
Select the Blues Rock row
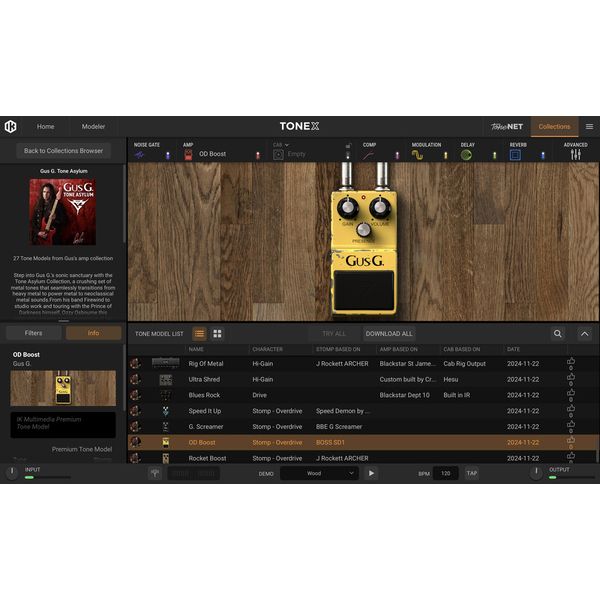pyautogui.click(x=362, y=395)
